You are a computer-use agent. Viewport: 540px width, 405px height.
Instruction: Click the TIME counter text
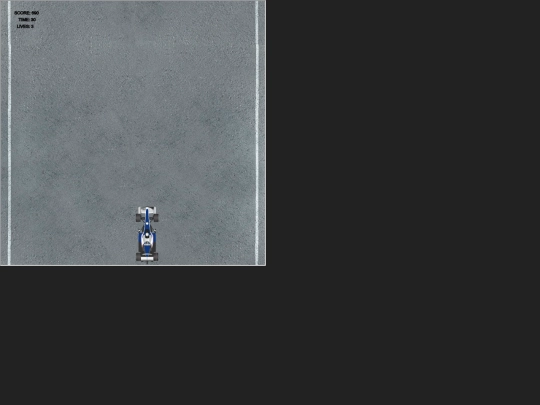pos(27,20)
